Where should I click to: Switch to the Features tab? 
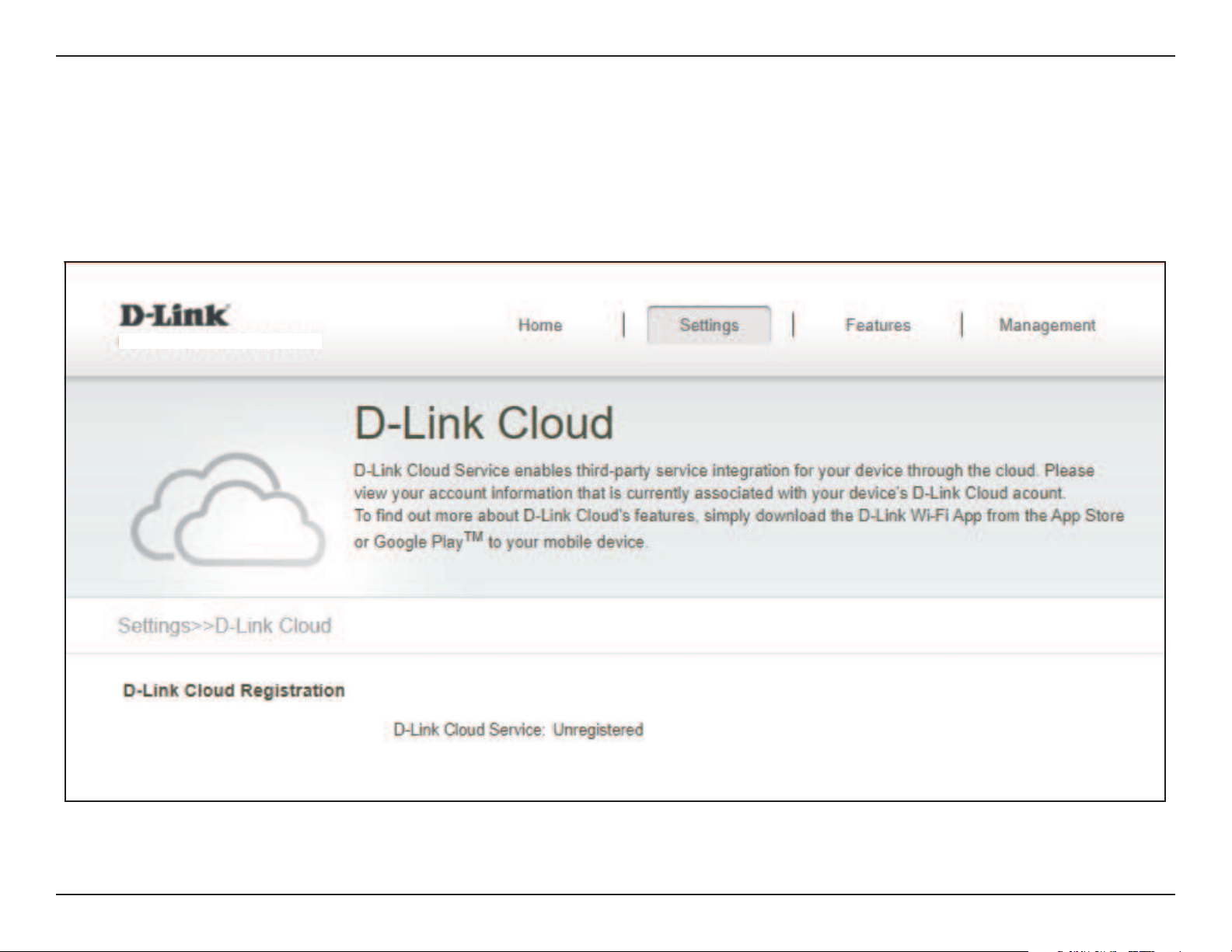coord(878,325)
